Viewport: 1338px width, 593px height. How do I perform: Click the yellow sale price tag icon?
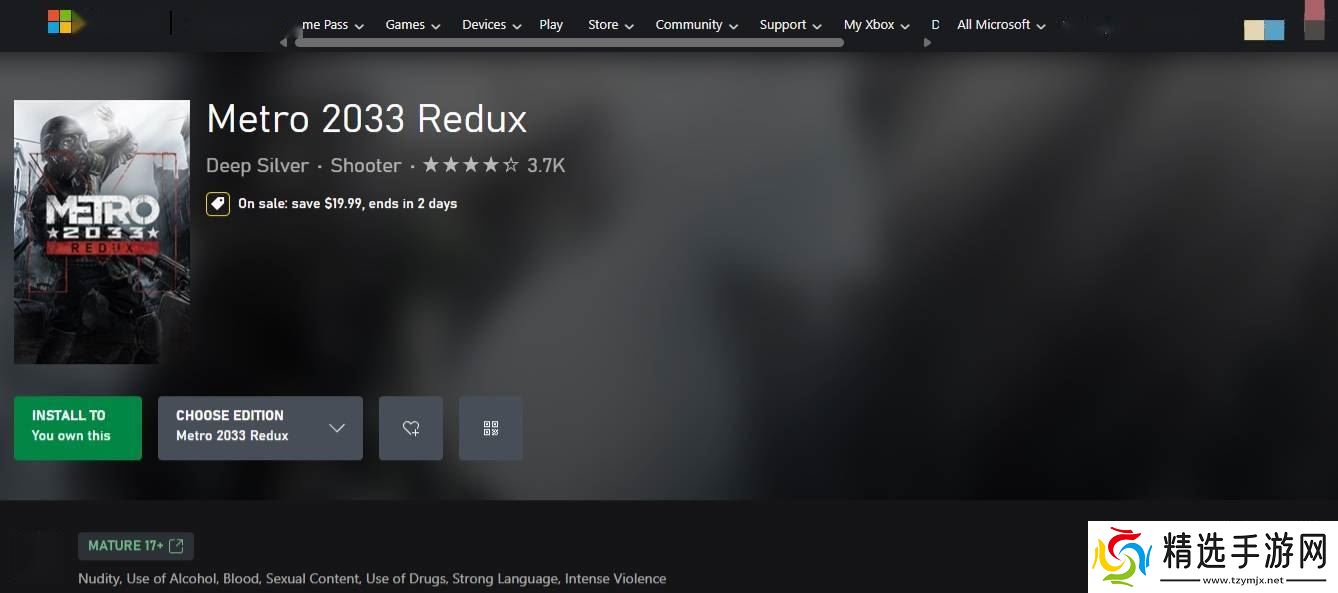[x=217, y=204]
